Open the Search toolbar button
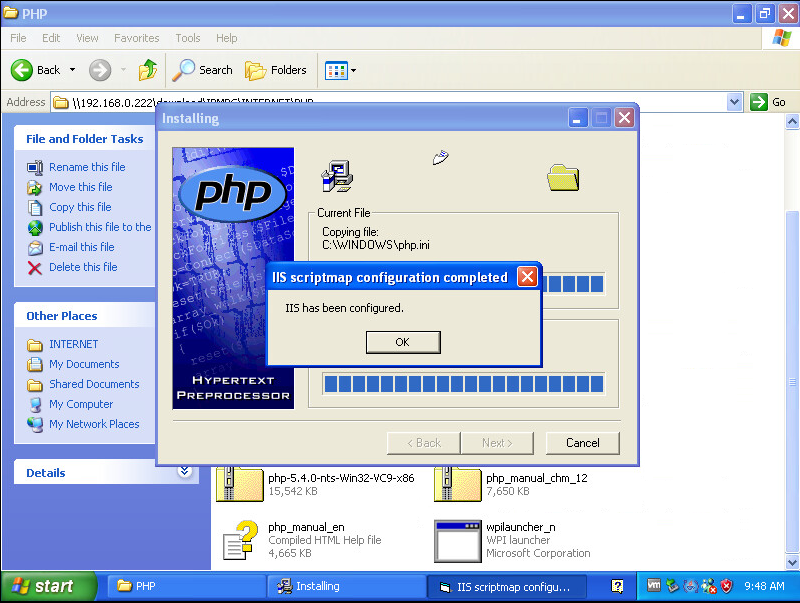 click(202, 70)
